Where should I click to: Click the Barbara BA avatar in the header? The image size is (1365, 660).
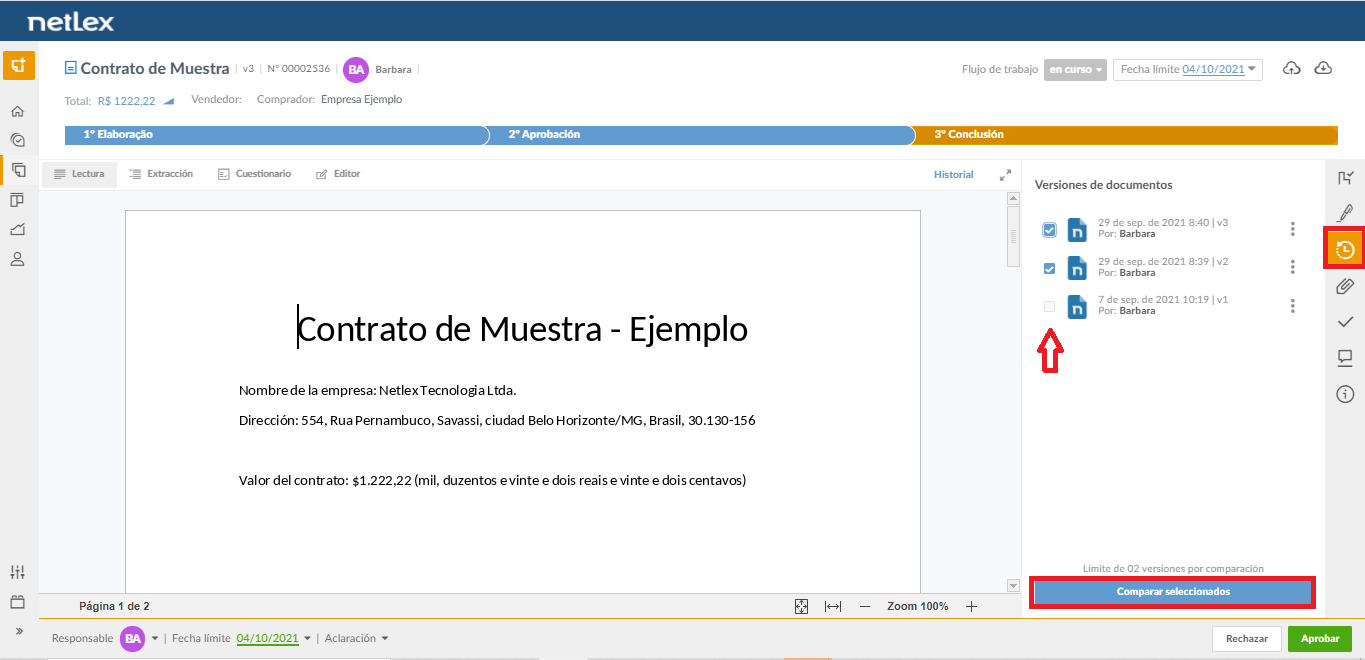(x=355, y=69)
